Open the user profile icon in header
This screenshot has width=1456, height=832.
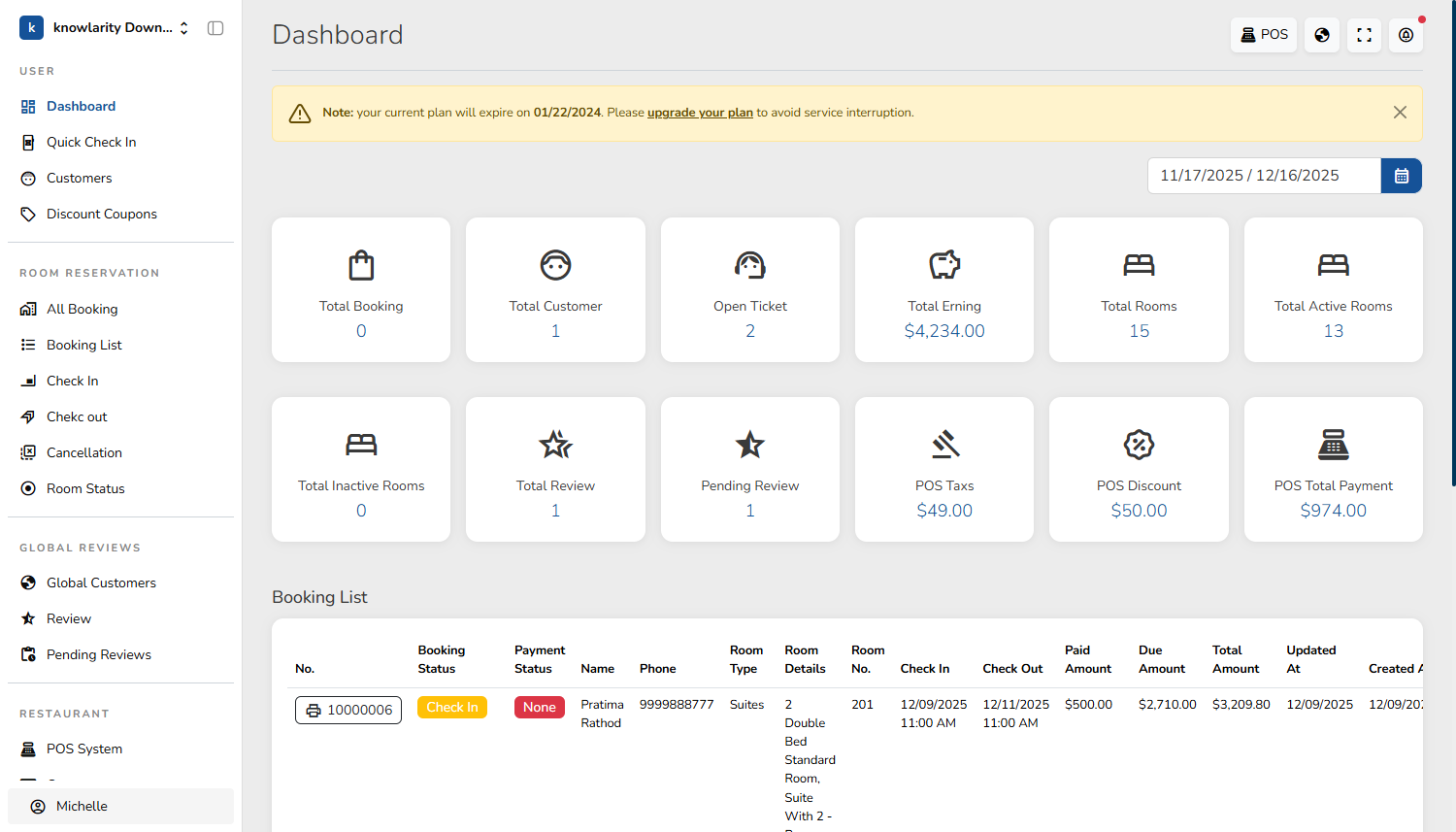1406,35
